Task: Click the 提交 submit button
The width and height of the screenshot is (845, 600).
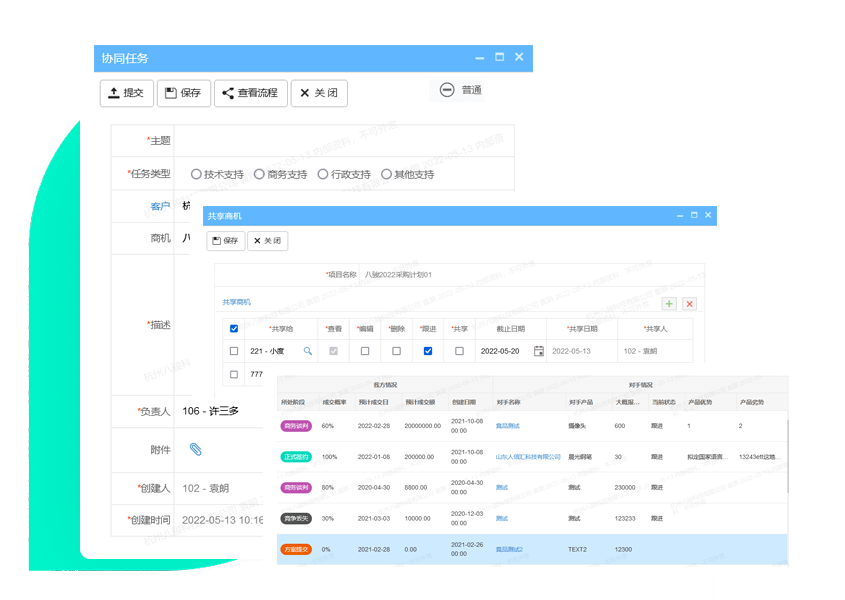Action: pos(126,93)
